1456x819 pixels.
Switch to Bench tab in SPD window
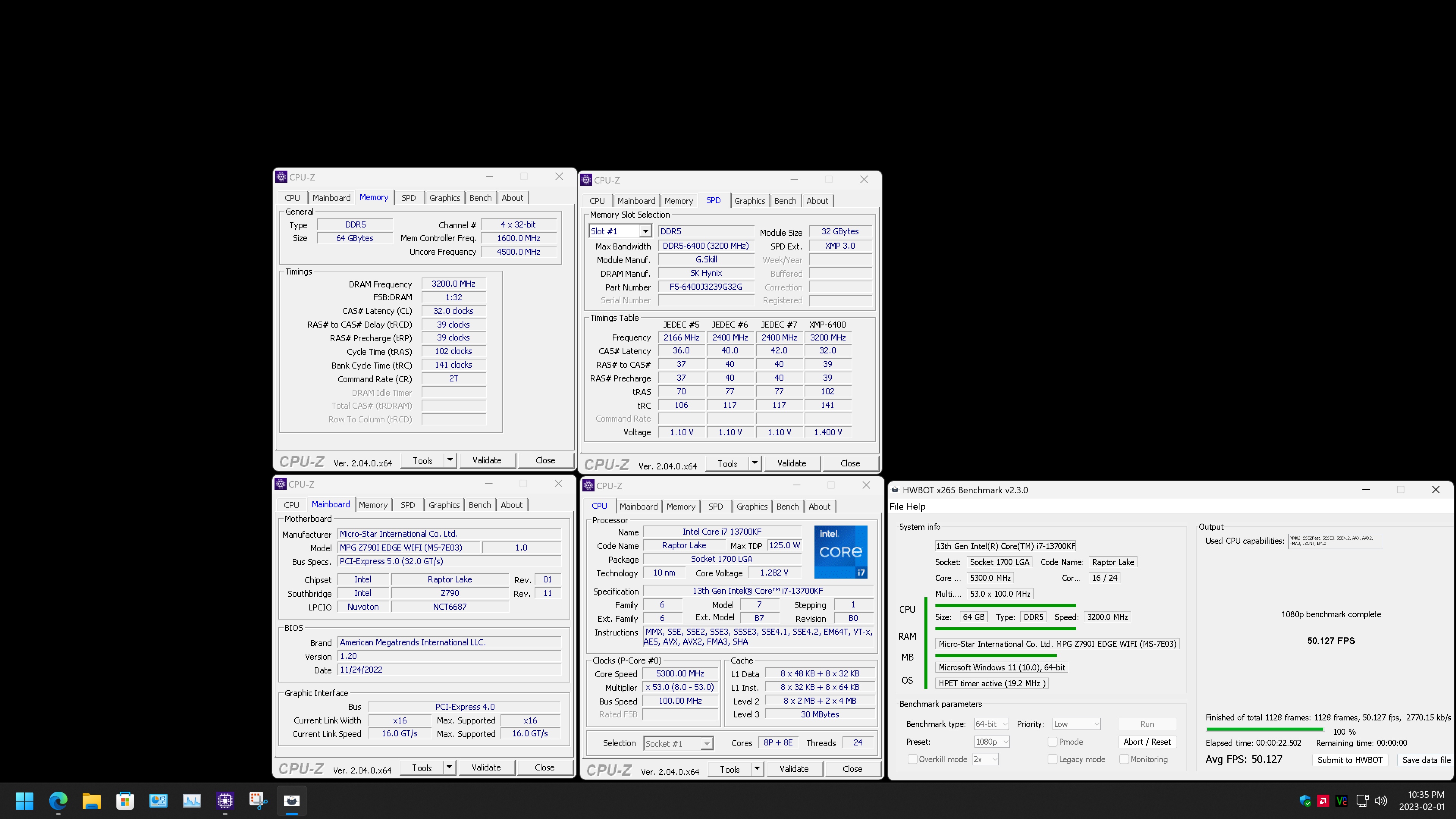point(785,201)
